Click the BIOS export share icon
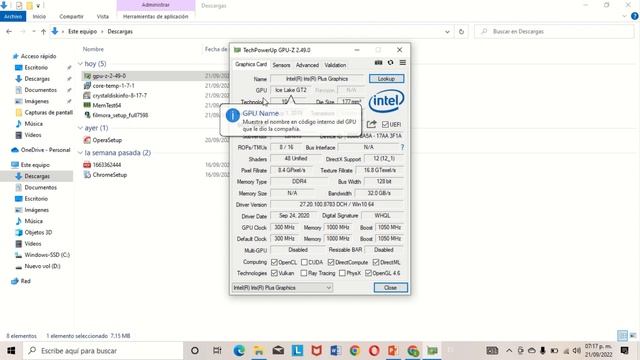 pyautogui.click(x=371, y=124)
